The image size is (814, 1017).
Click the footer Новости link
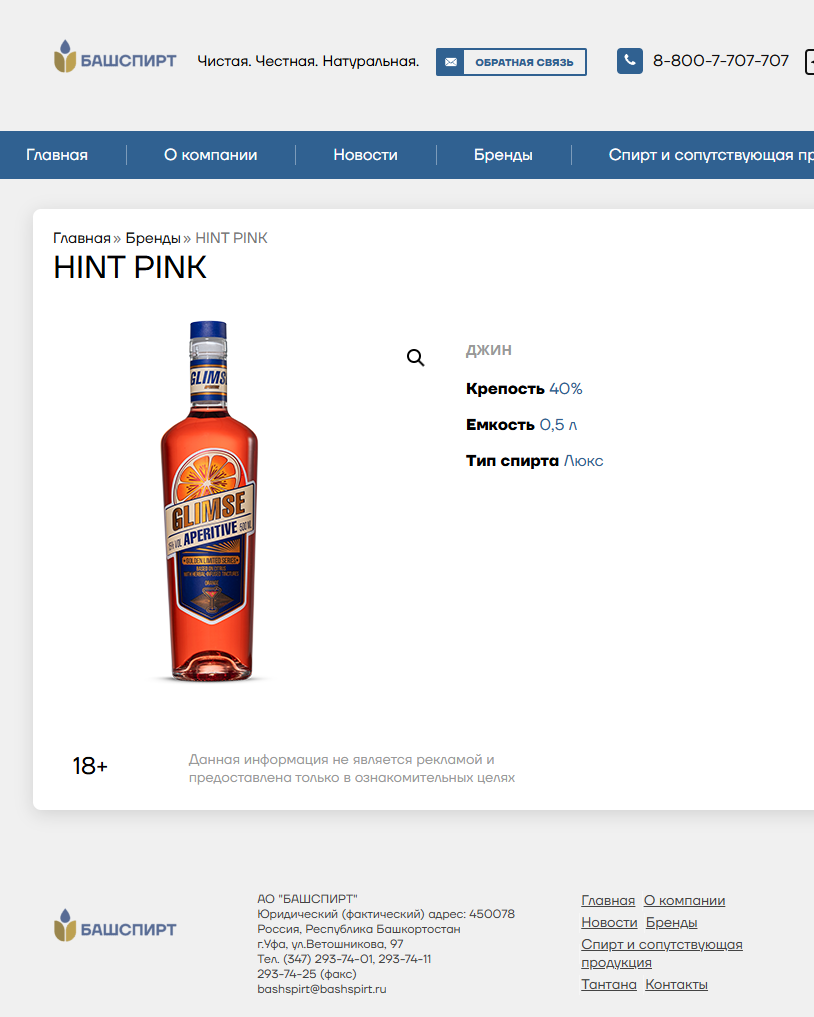tap(609, 923)
